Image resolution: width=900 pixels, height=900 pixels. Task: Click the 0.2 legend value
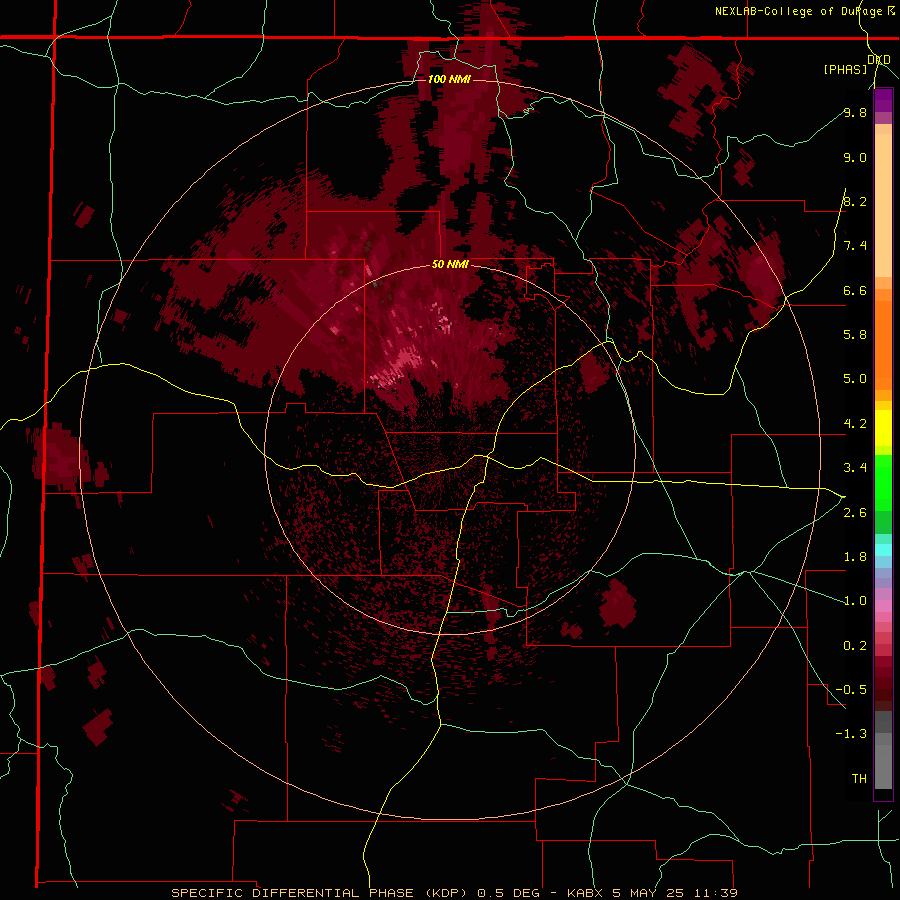(855, 646)
